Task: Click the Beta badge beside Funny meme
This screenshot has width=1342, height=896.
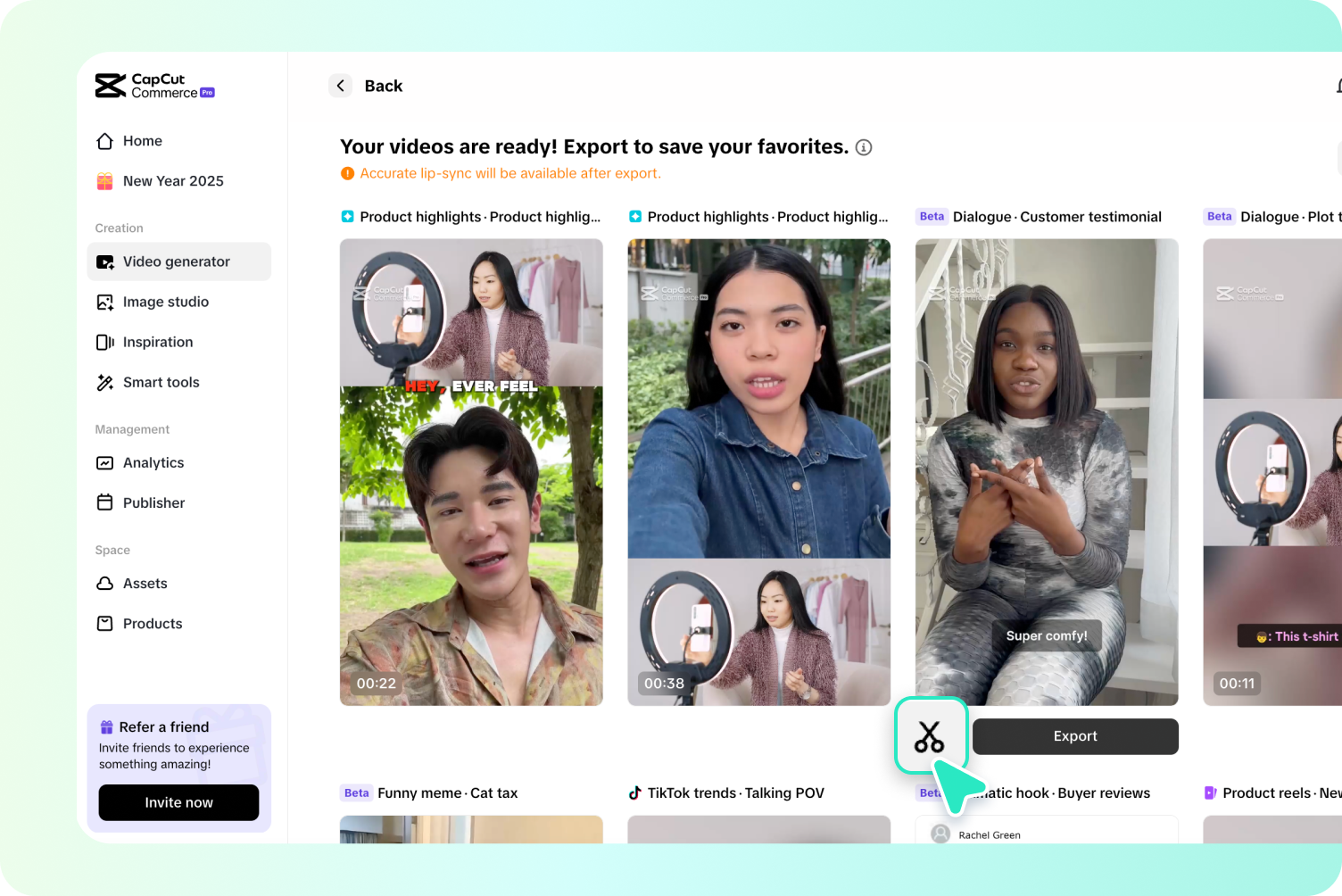Action: (x=357, y=792)
